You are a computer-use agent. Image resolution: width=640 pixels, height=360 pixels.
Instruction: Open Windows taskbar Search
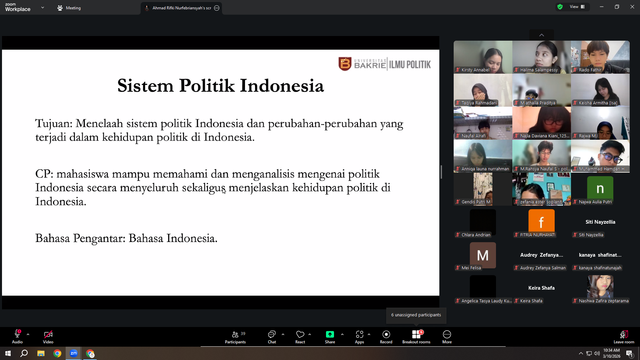[x=24, y=353]
